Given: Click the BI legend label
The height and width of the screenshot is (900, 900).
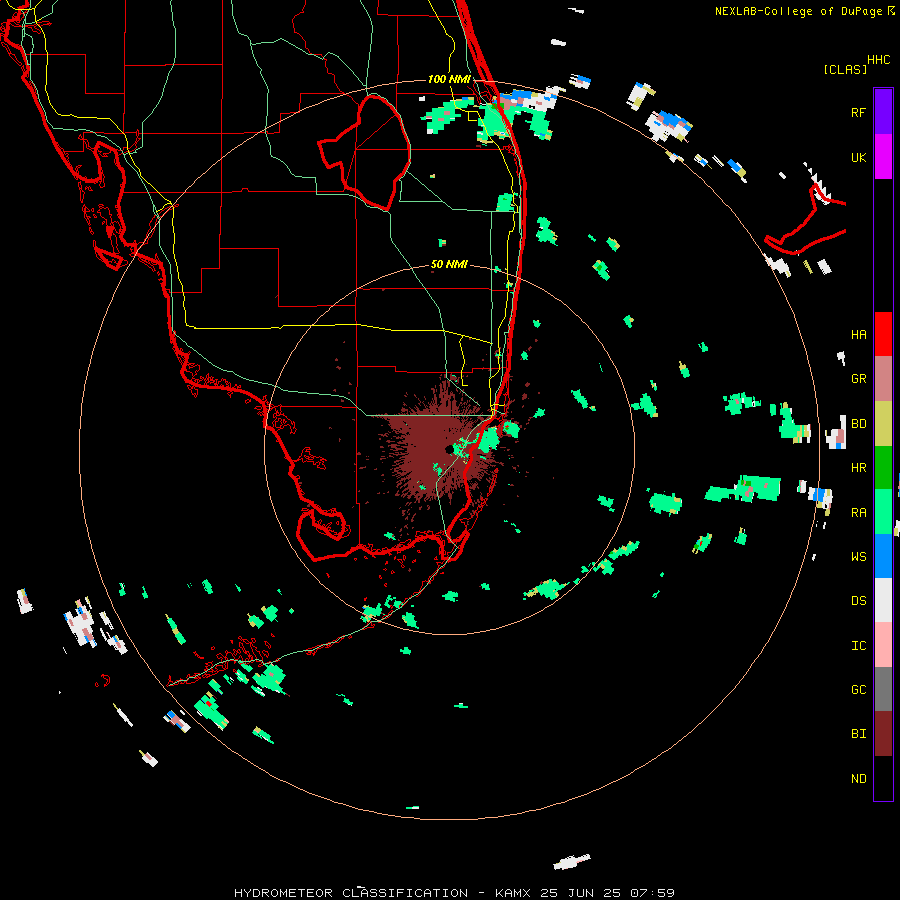Looking at the screenshot, I should point(858,734).
